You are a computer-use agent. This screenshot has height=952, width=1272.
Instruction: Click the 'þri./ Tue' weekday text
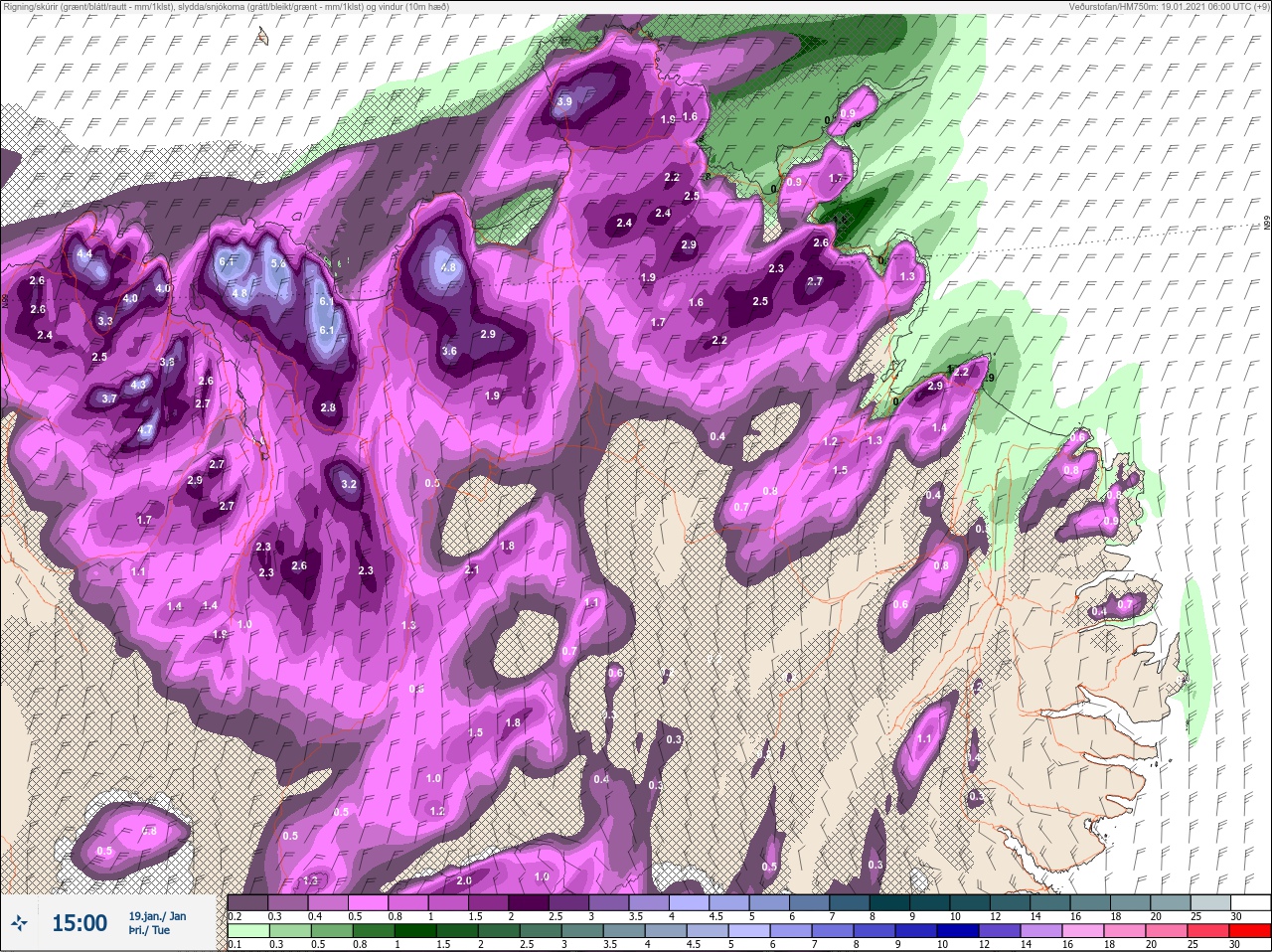[148, 930]
